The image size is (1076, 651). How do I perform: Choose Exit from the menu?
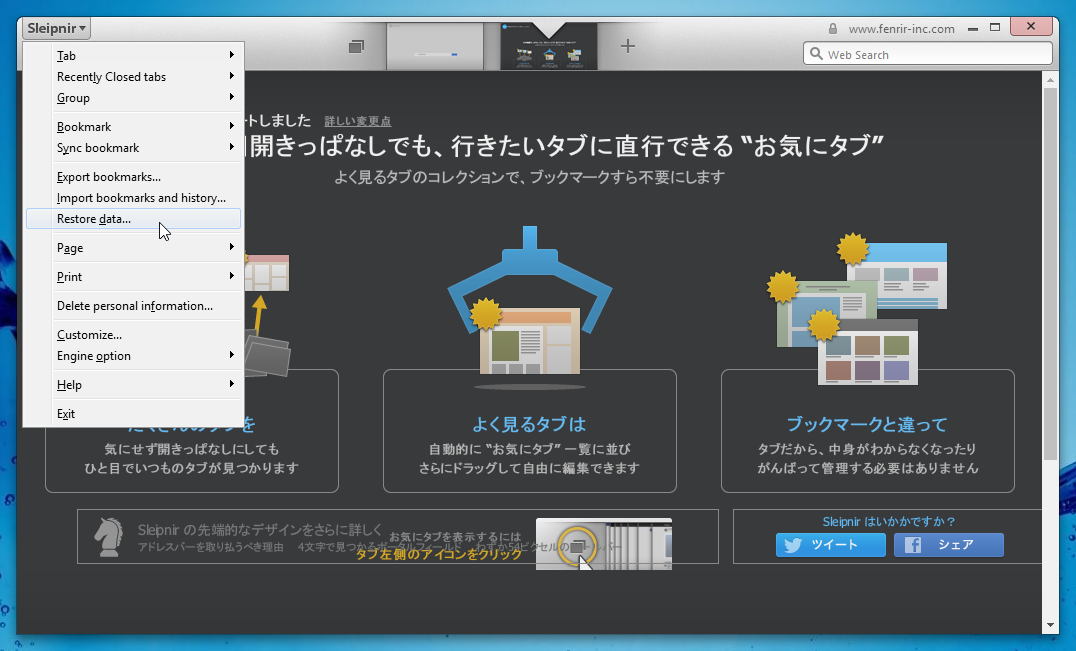[134, 414]
